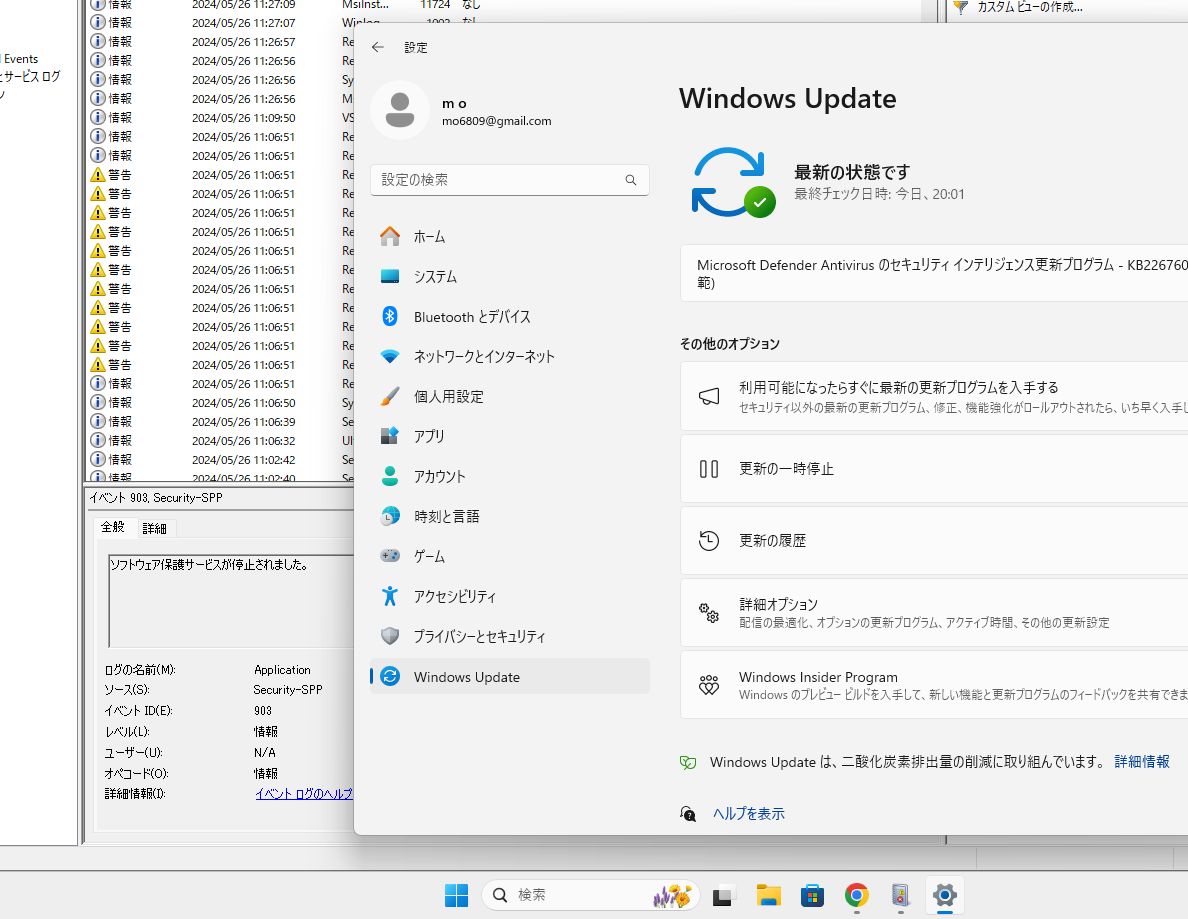
Task: Open Bluetooth and devices settings
Action: (x=510, y=317)
